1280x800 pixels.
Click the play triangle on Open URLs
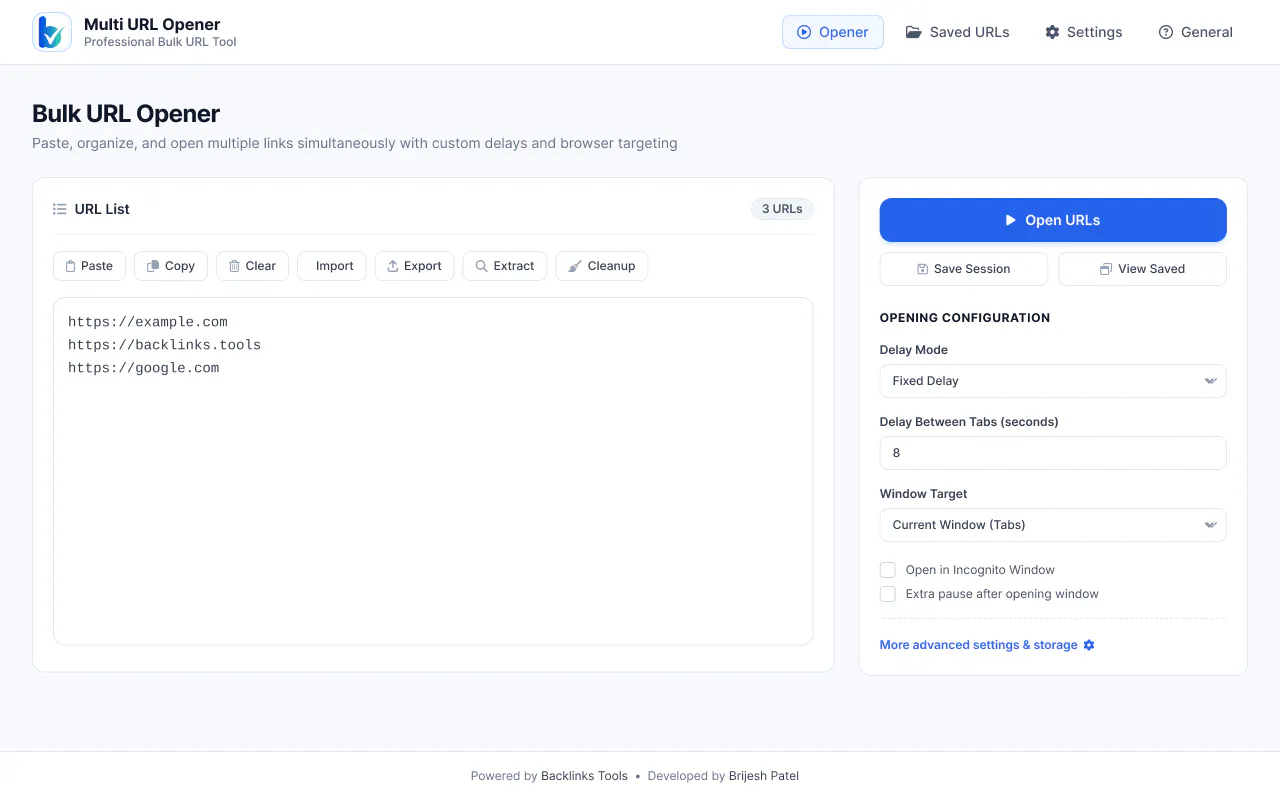click(x=1011, y=220)
